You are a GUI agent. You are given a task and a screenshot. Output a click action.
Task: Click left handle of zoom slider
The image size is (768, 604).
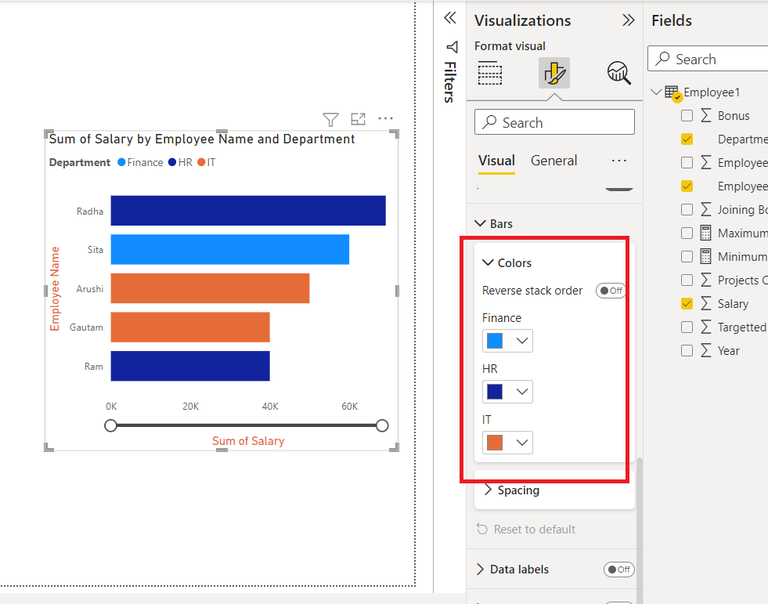pos(111,425)
